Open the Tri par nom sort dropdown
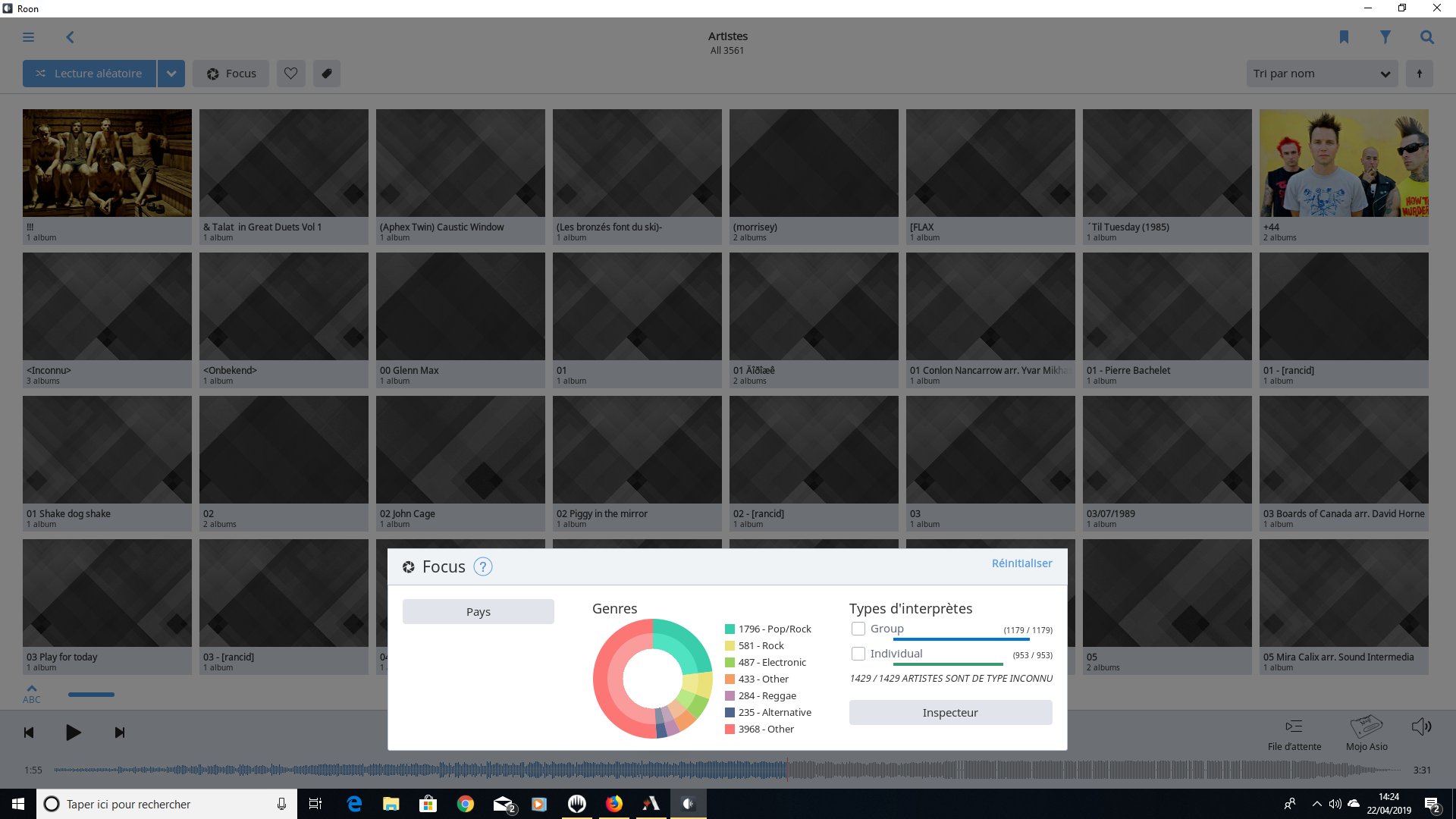Image resolution: width=1456 pixels, height=819 pixels. coord(1322,74)
